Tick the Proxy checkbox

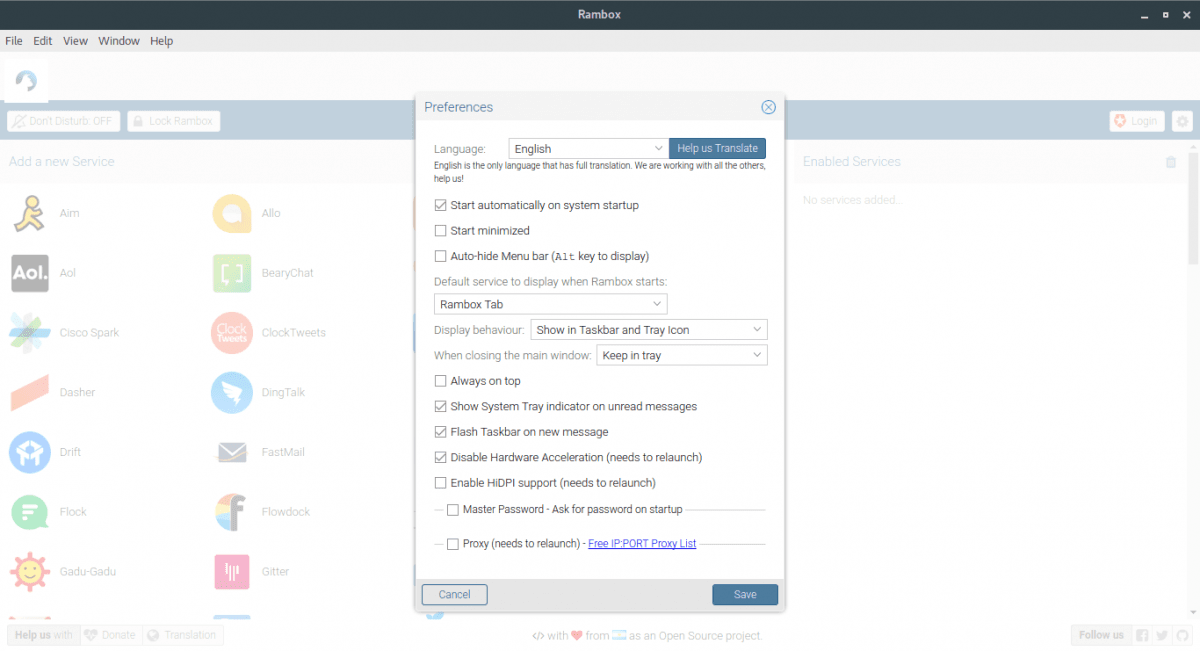453,544
